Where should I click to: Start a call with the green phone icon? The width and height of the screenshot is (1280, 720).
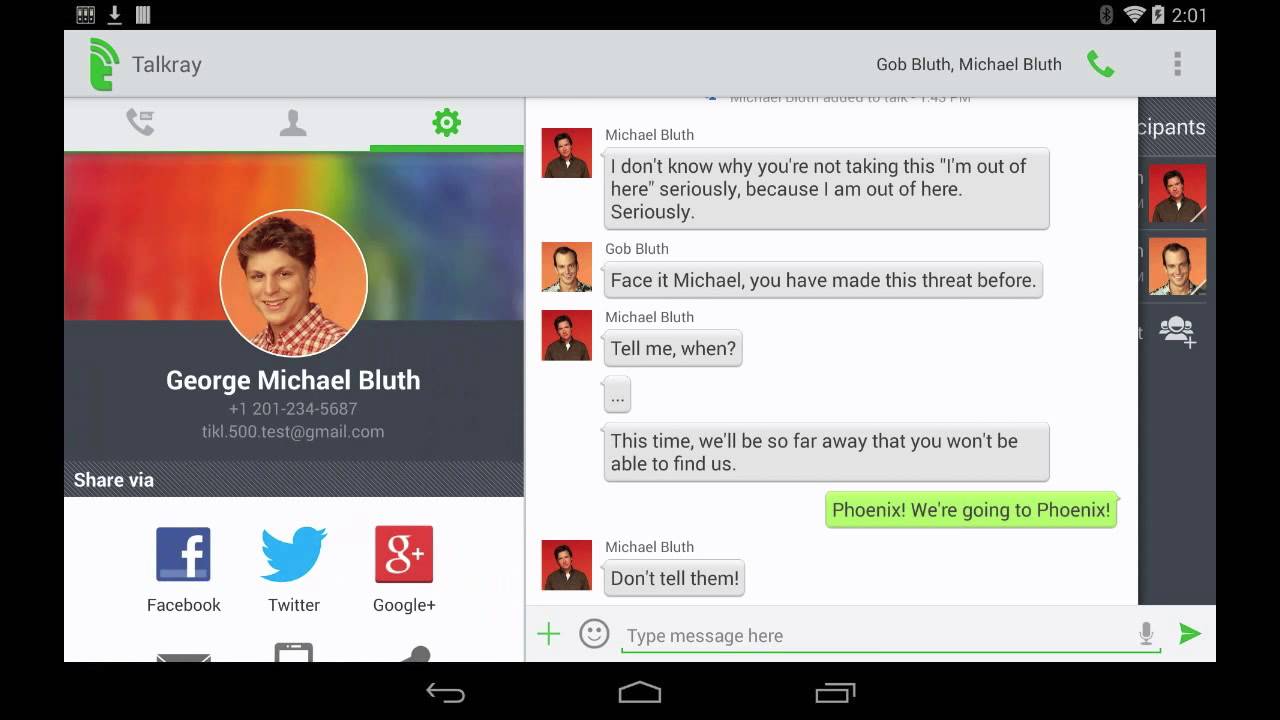(1100, 64)
